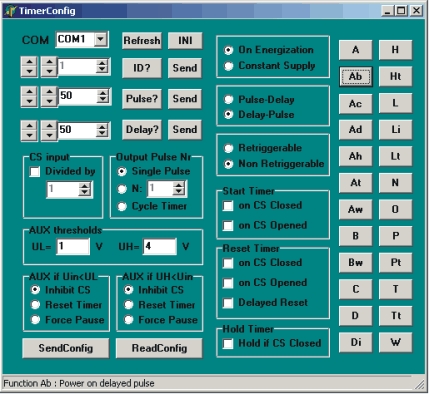The width and height of the screenshot is (429, 394).
Task: Select function Pt button
Action: (x=395, y=263)
